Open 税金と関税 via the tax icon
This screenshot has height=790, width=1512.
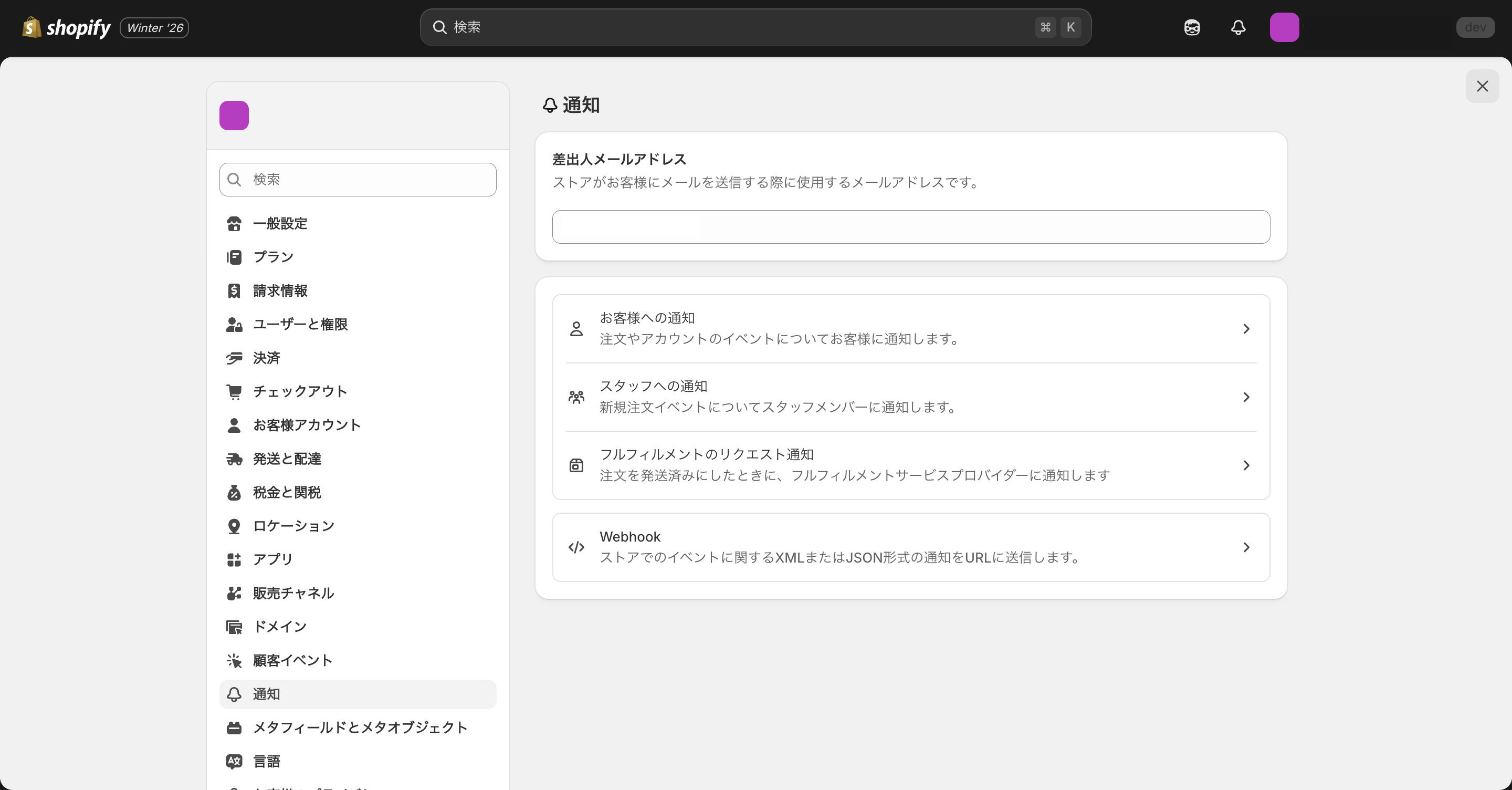tap(234, 492)
